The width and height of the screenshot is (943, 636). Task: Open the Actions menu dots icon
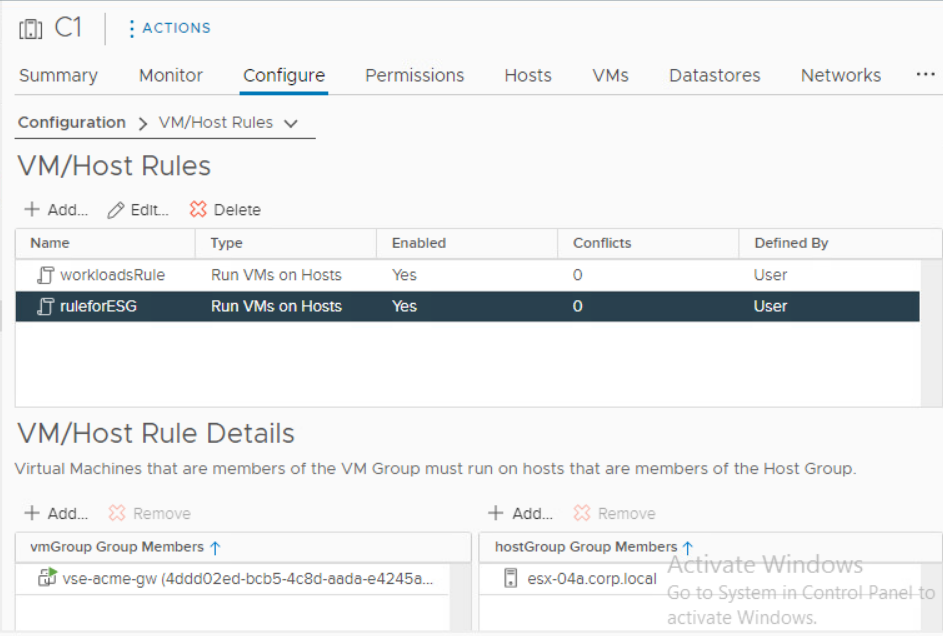pyautogui.click(x=131, y=29)
